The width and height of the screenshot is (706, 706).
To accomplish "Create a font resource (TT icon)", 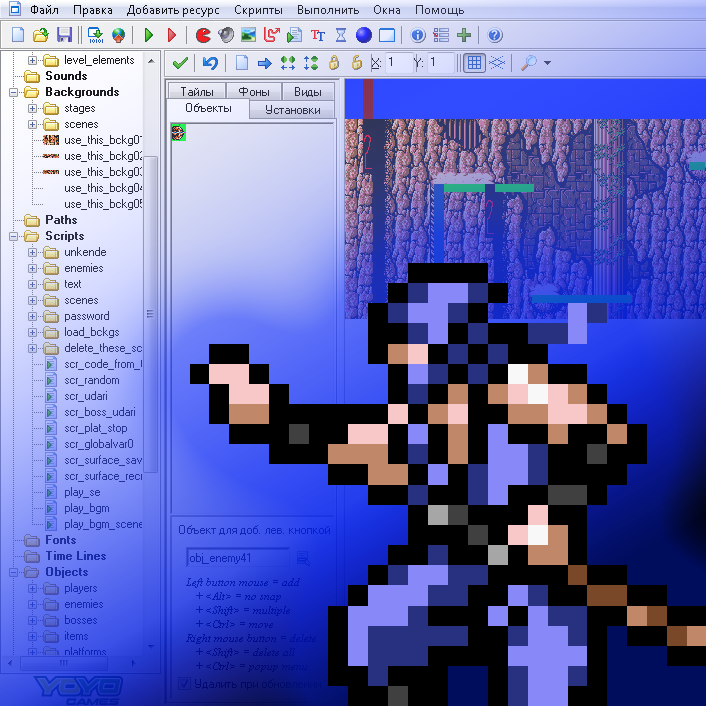I will (318, 35).
